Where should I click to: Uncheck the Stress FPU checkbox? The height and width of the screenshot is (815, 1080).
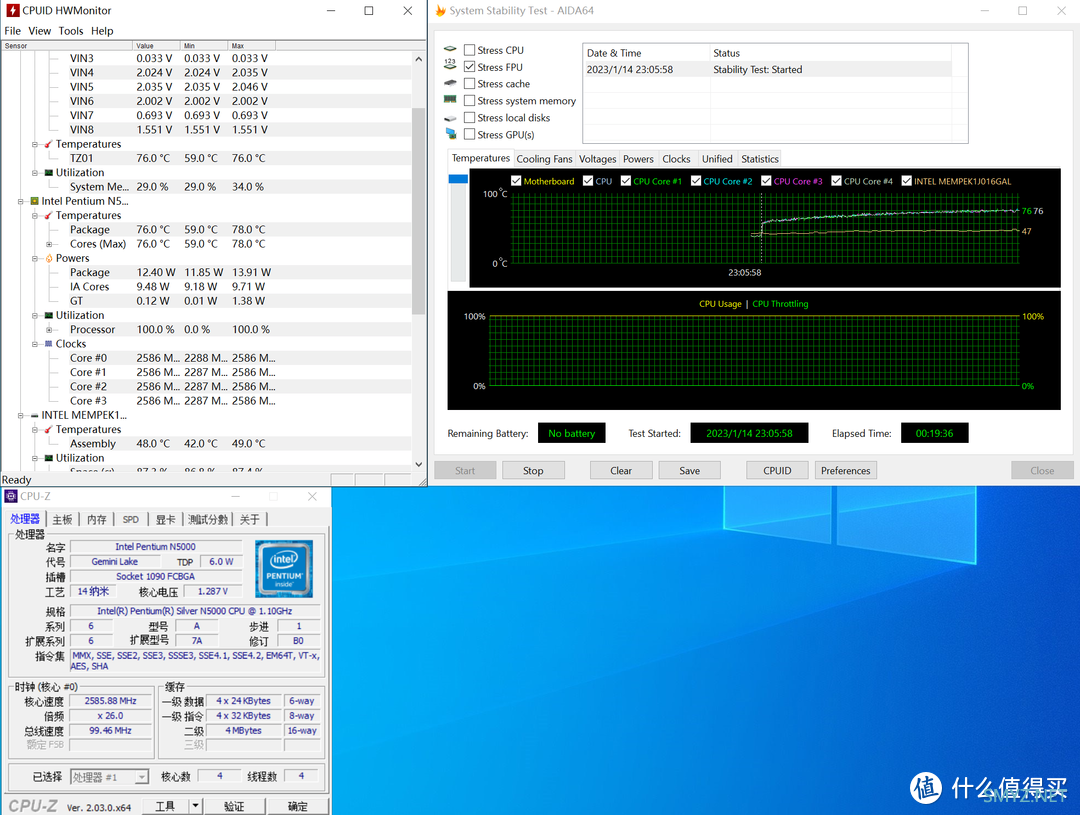(x=470, y=68)
